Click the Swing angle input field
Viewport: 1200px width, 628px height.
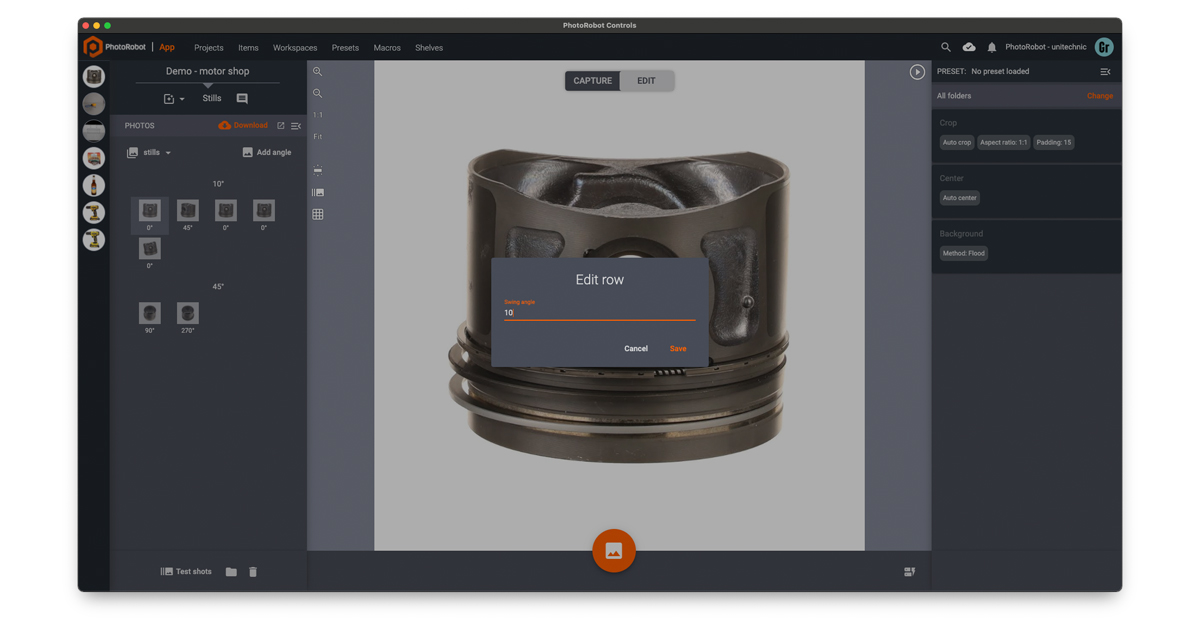click(598, 312)
